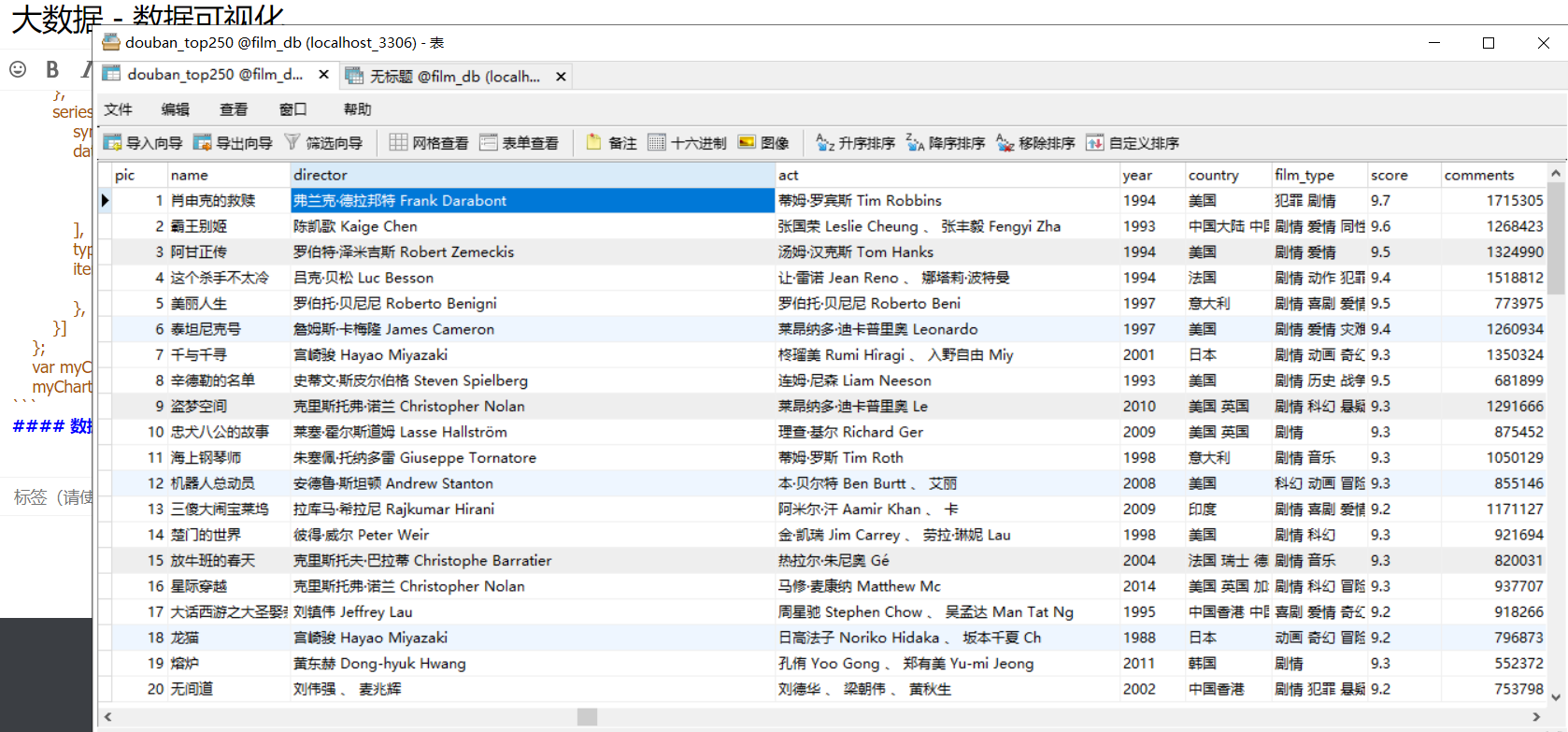Switch to the douban_top250 @film_d... tab
The image size is (1568, 732).
[215, 75]
